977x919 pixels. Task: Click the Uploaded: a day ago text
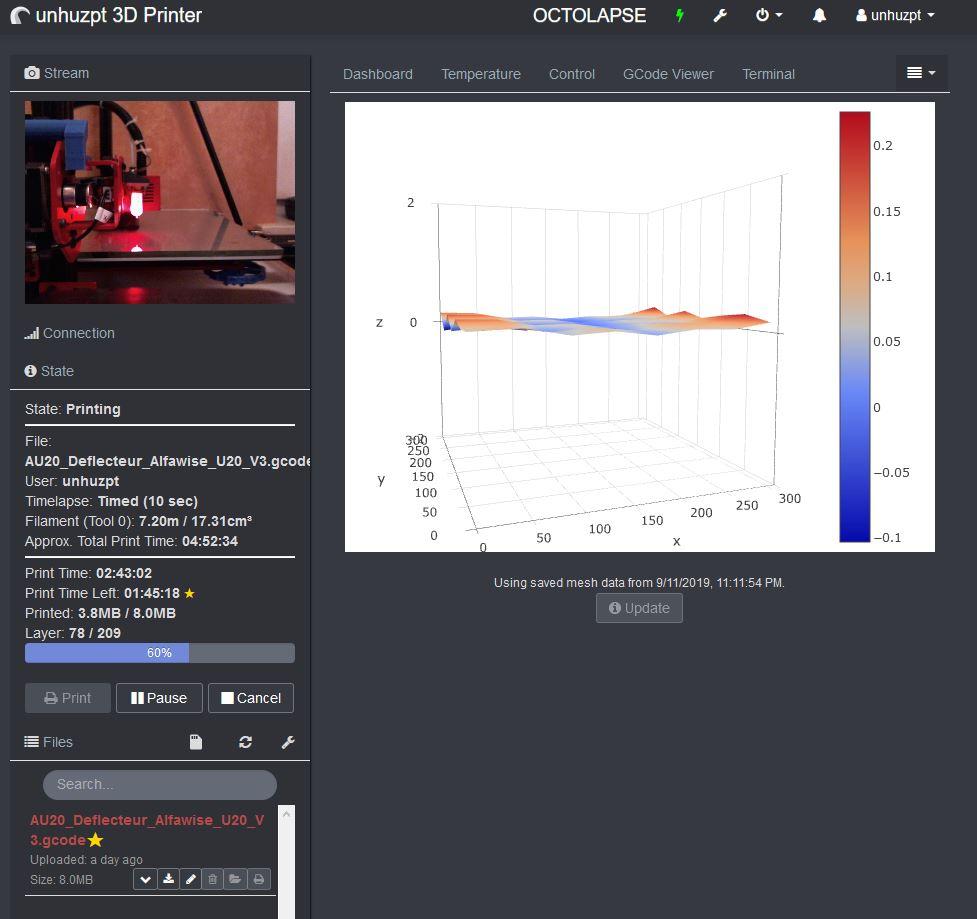86,860
